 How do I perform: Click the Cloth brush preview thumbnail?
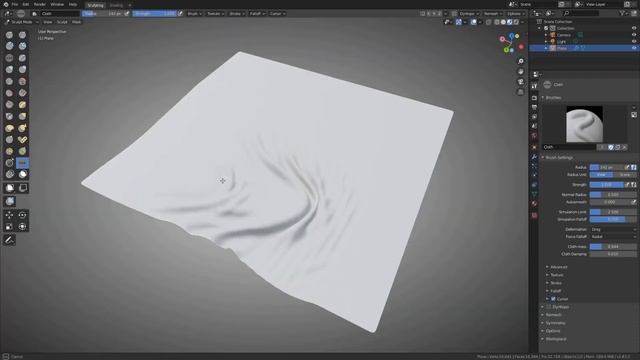click(x=584, y=124)
